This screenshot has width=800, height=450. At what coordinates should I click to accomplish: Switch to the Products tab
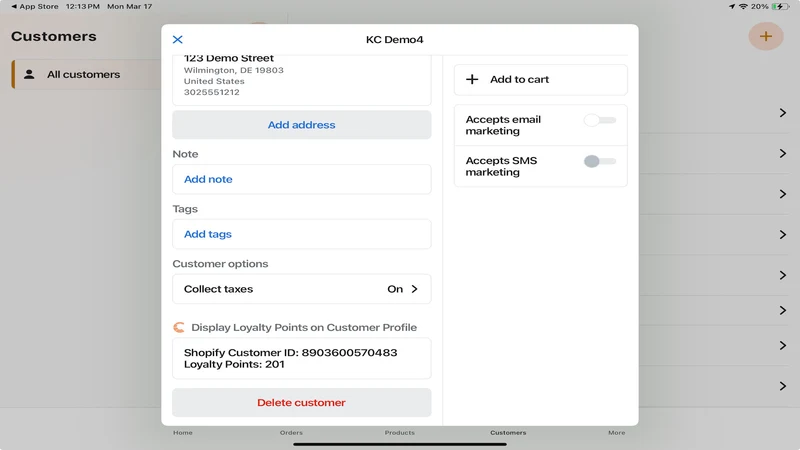tap(399, 433)
